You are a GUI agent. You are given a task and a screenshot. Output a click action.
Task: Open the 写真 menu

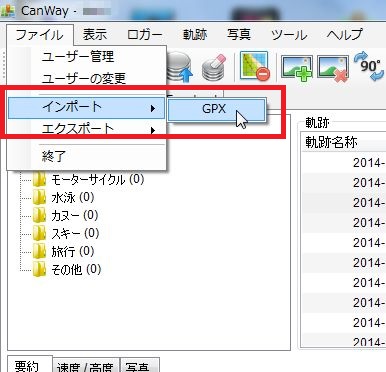click(x=238, y=35)
